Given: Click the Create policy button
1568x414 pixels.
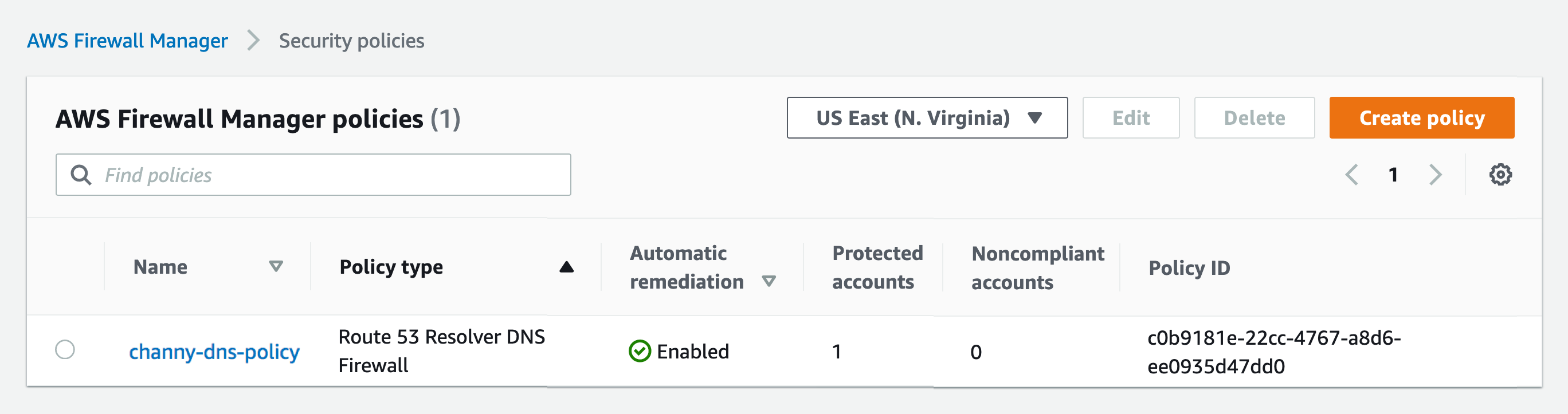Looking at the screenshot, I should coord(1421,117).
